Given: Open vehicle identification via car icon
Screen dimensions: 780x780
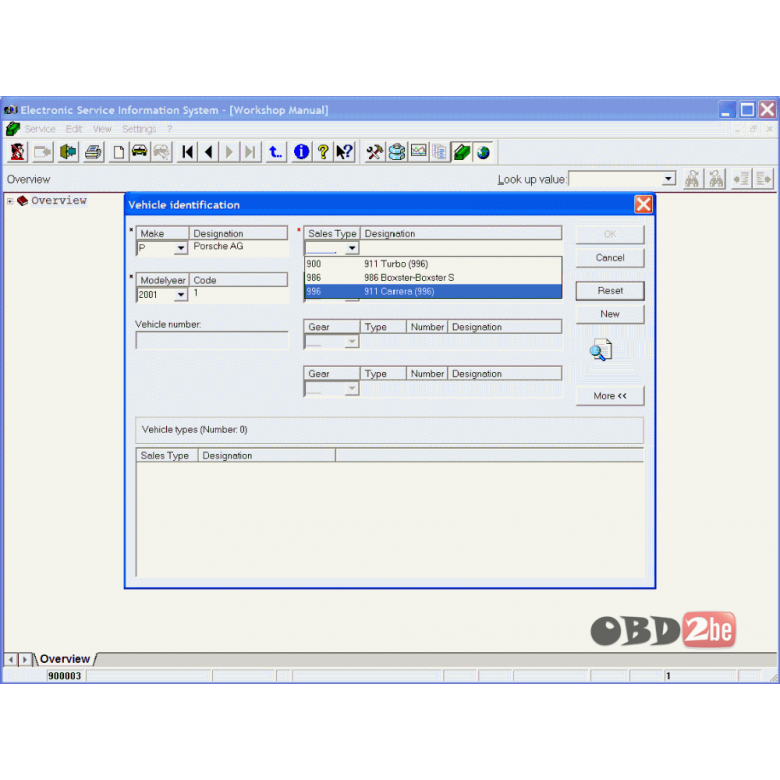Looking at the screenshot, I should point(140,152).
